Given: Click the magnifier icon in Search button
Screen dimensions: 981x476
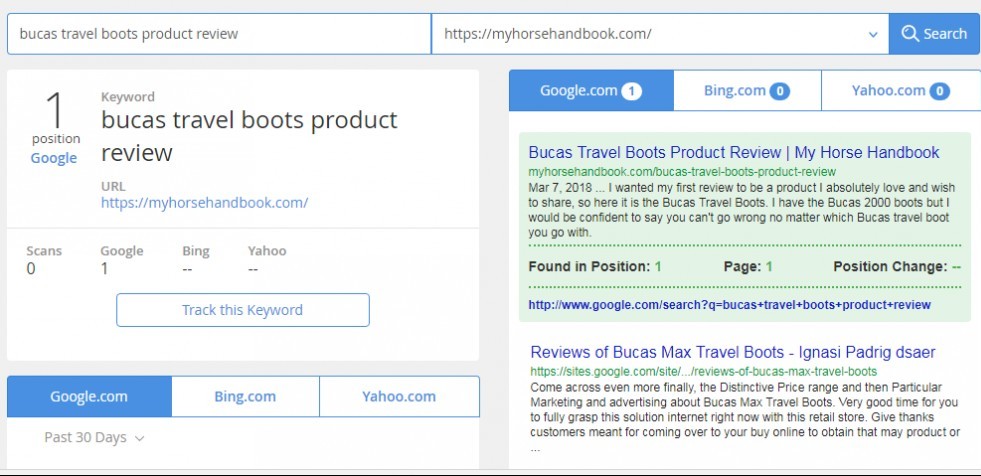Looking at the screenshot, I should click(x=910, y=33).
